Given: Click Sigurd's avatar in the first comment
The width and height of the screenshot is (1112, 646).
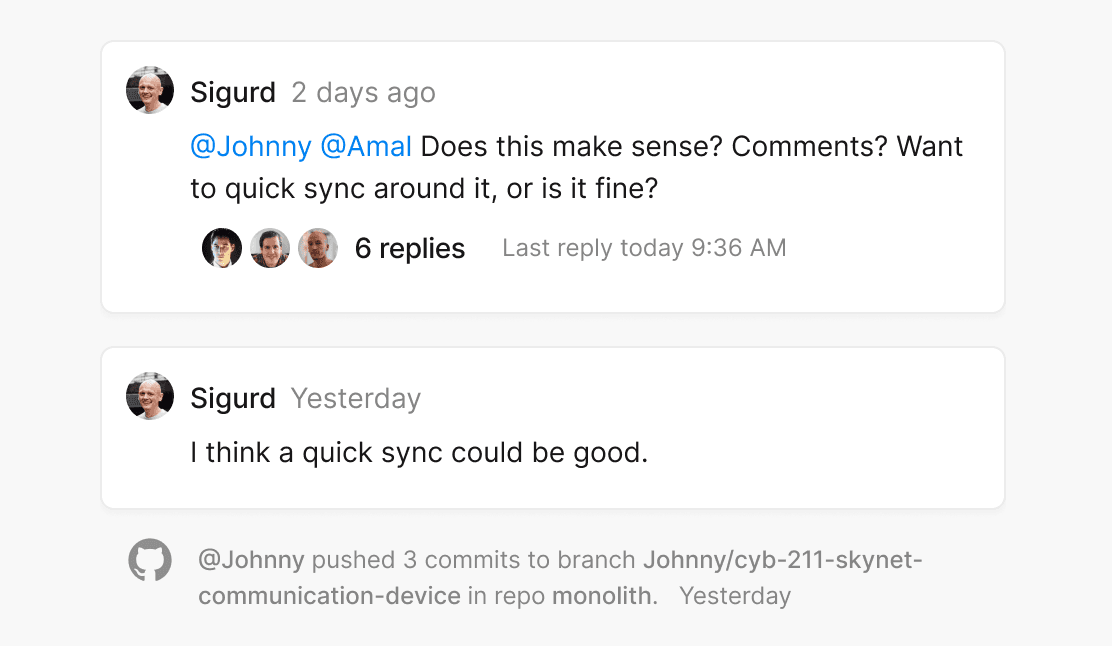Looking at the screenshot, I should 150,91.
